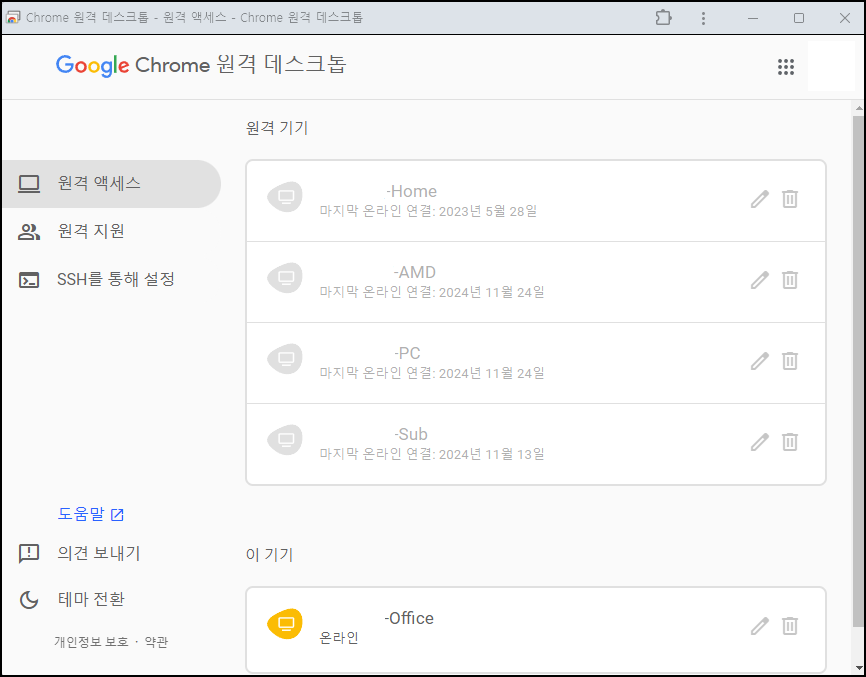Viewport: 866px width, 677px height.
Task: Delete the -Home remote device
Action: point(790,199)
